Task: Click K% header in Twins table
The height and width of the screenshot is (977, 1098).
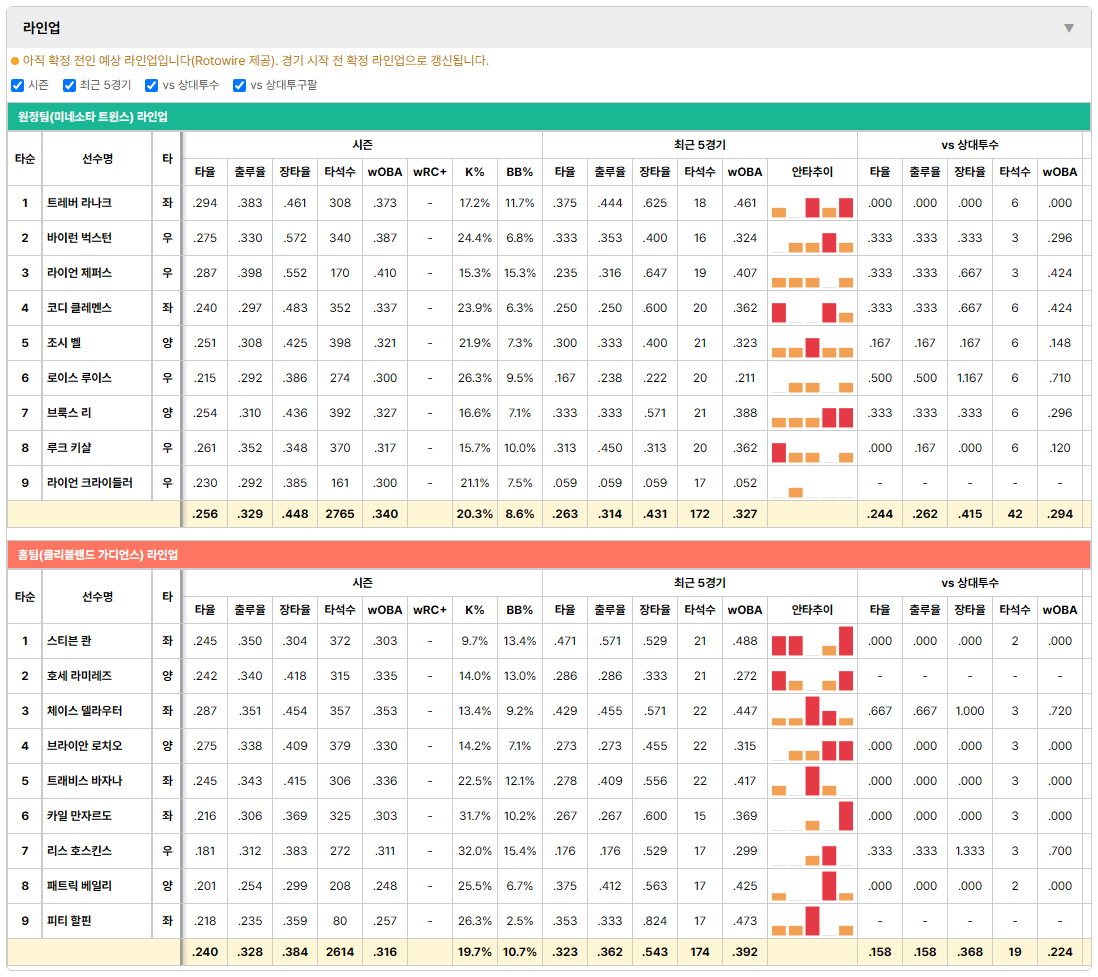Action: point(475,172)
